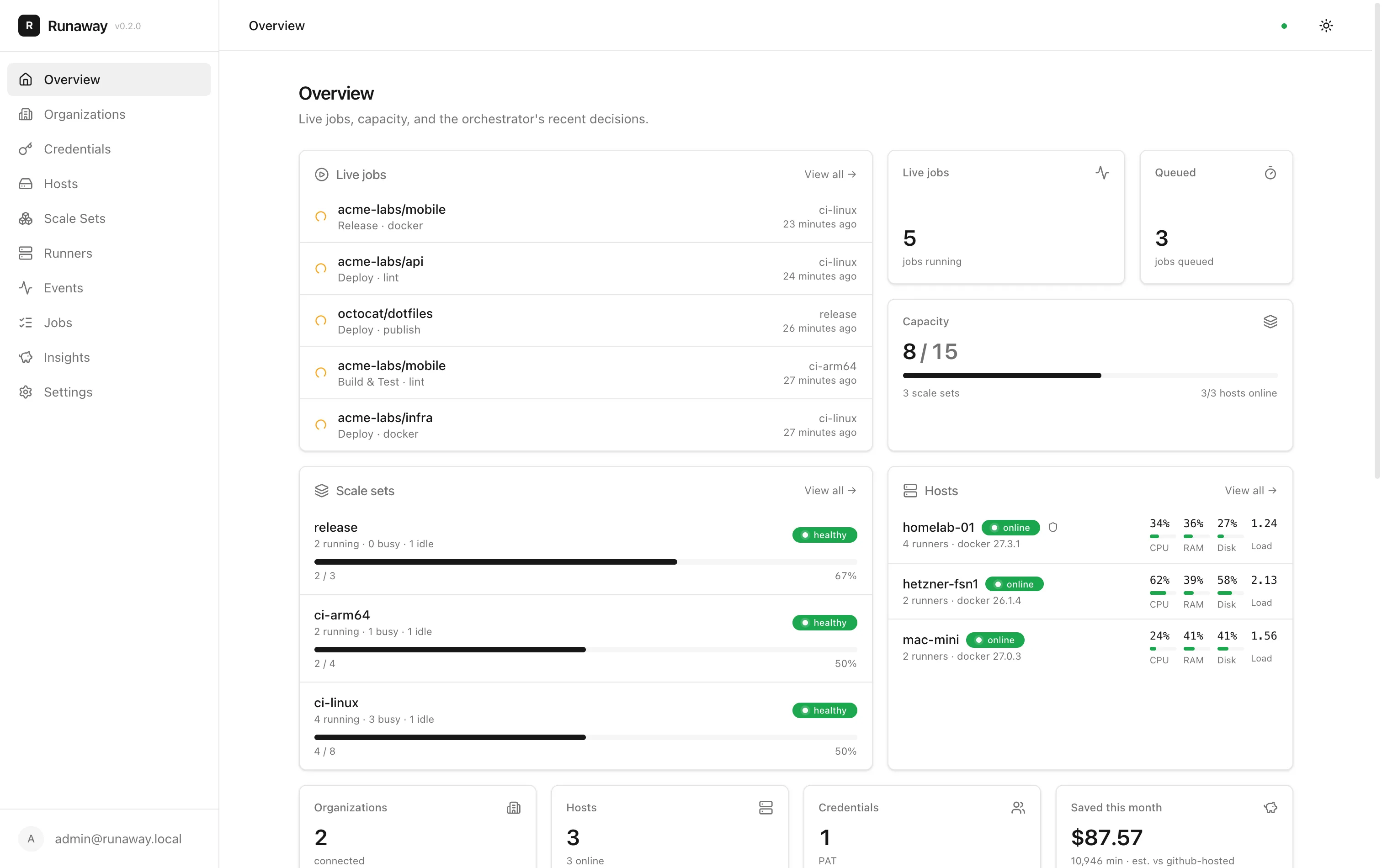The height and width of the screenshot is (868, 1382).
Task: Click the Jobs list icon in sidebar
Action: (25, 323)
